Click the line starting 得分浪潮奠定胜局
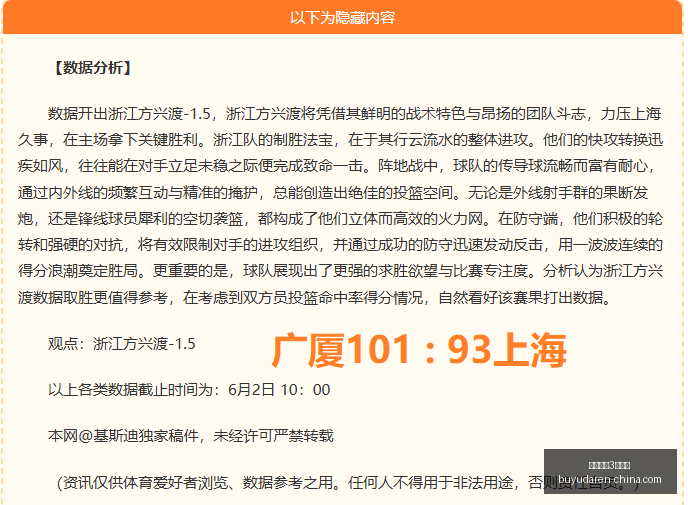The width and height of the screenshot is (688, 505). [x=340, y=271]
